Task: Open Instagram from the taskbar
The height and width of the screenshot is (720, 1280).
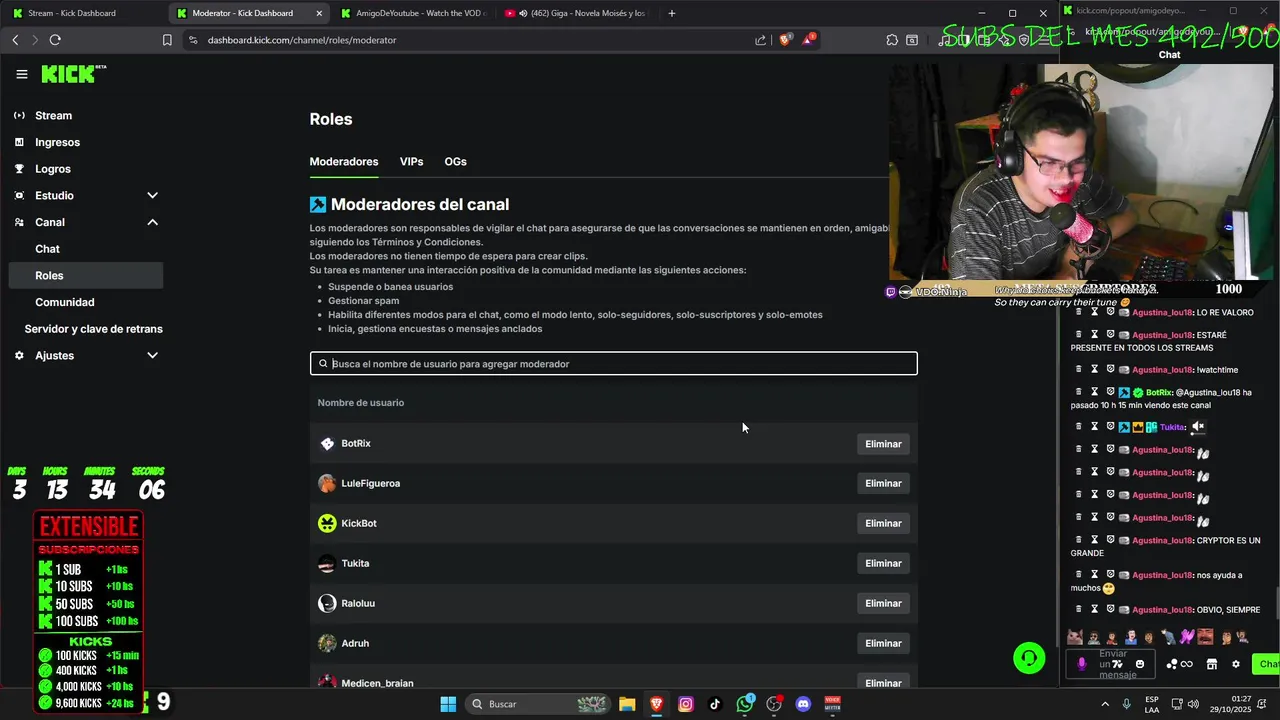Action: pyautogui.click(x=686, y=704)
